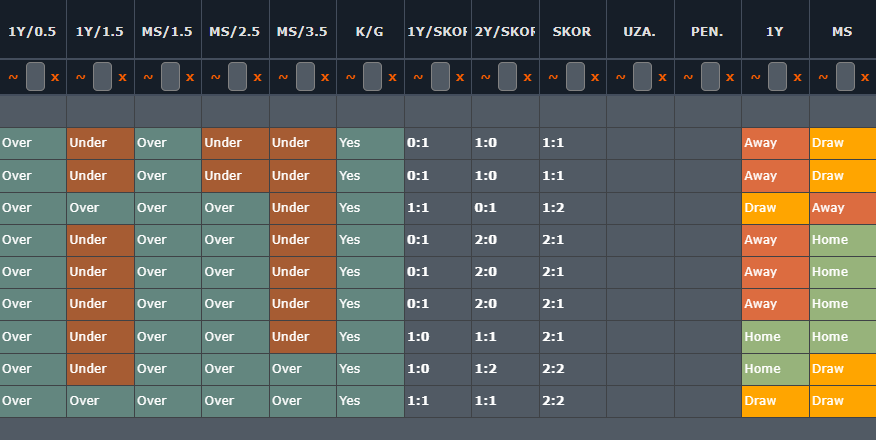Click the K/G filter input box

[373, 76]
